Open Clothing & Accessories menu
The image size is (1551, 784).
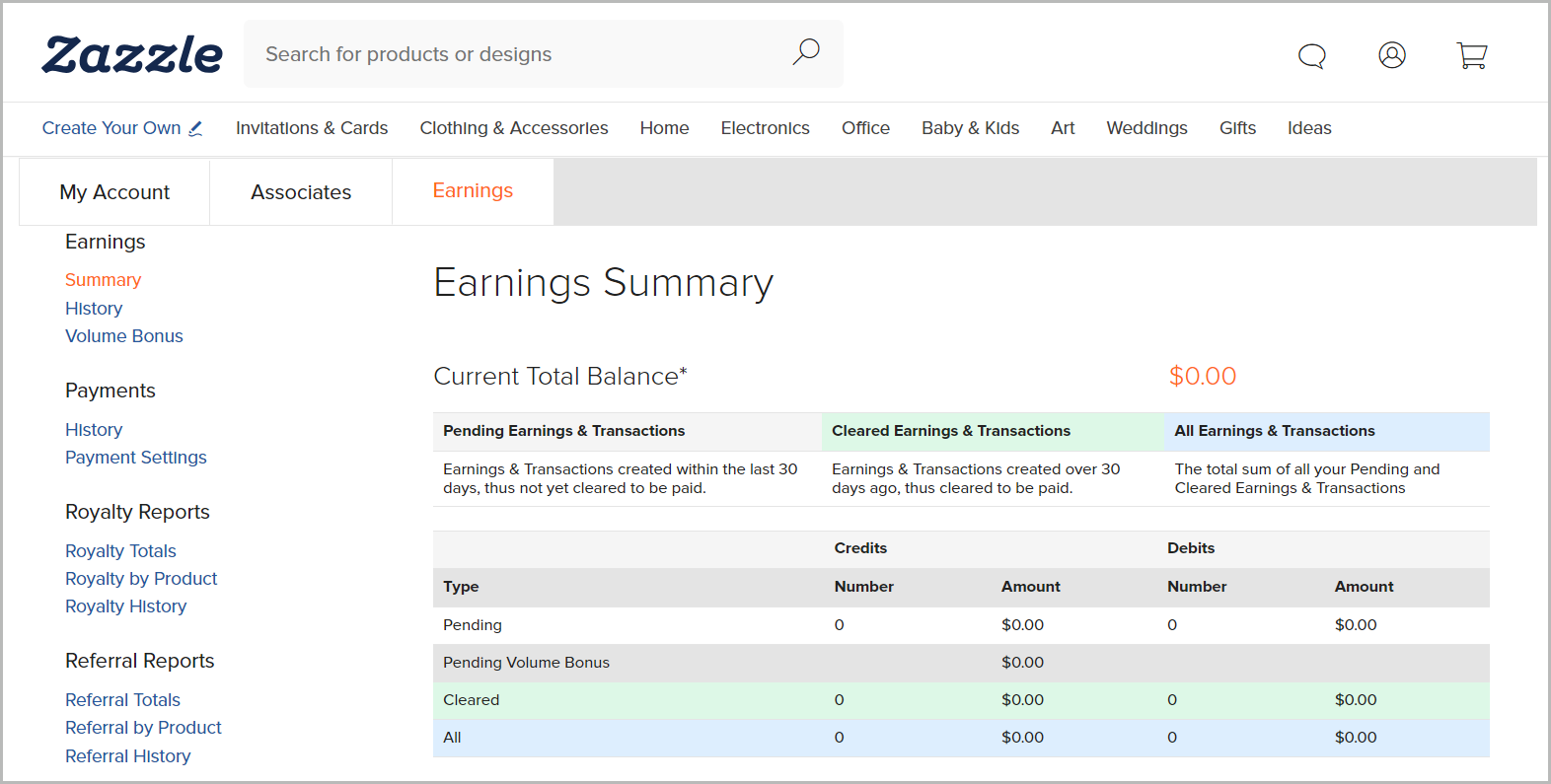click(514, 128)
